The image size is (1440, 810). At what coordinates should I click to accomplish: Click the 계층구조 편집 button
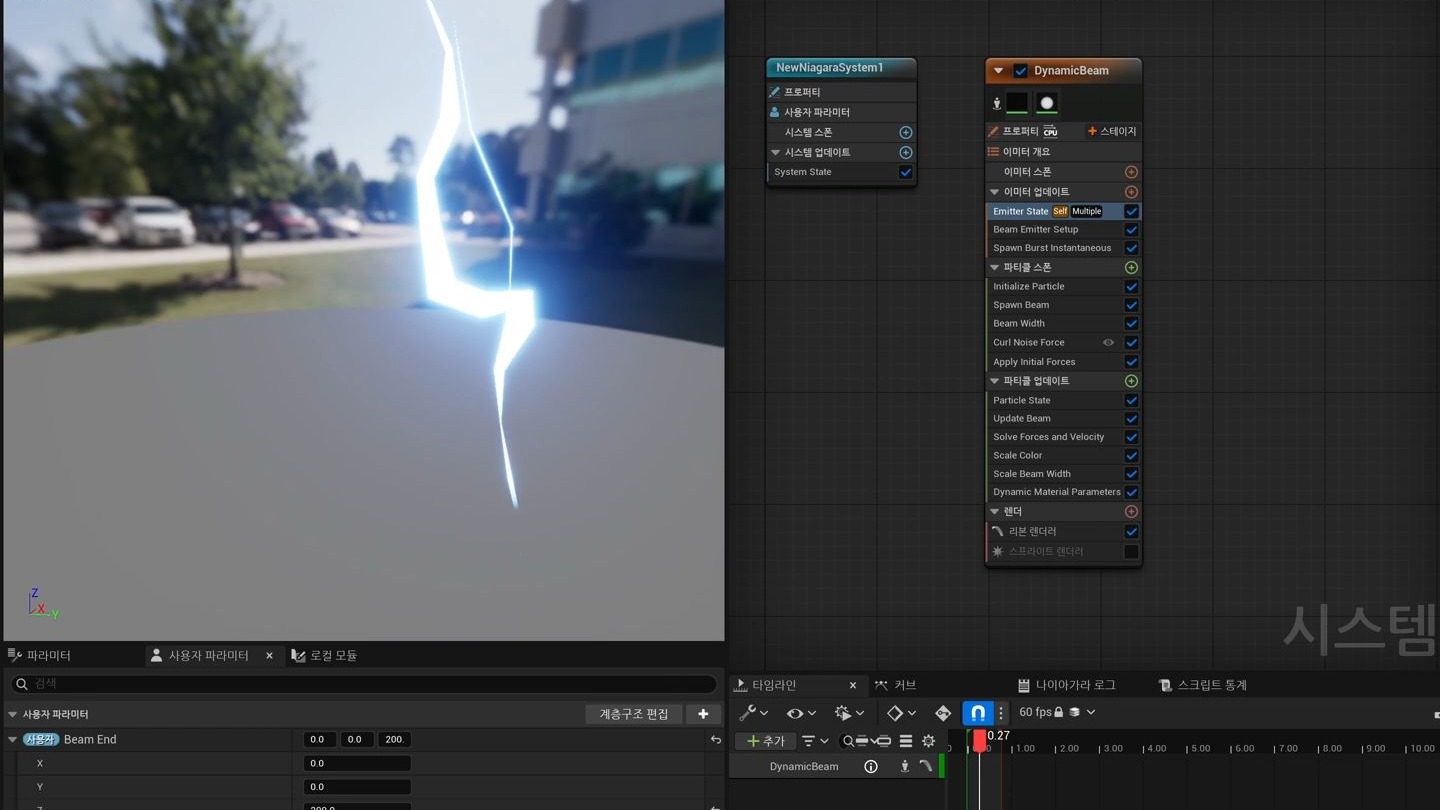(x=634, y=714)
